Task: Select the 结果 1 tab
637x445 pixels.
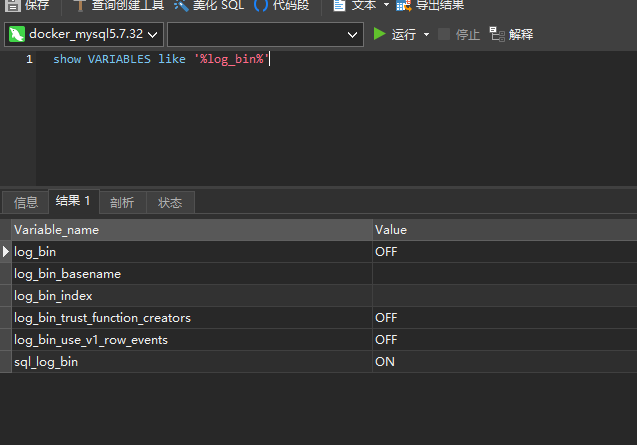Action: 73,201
